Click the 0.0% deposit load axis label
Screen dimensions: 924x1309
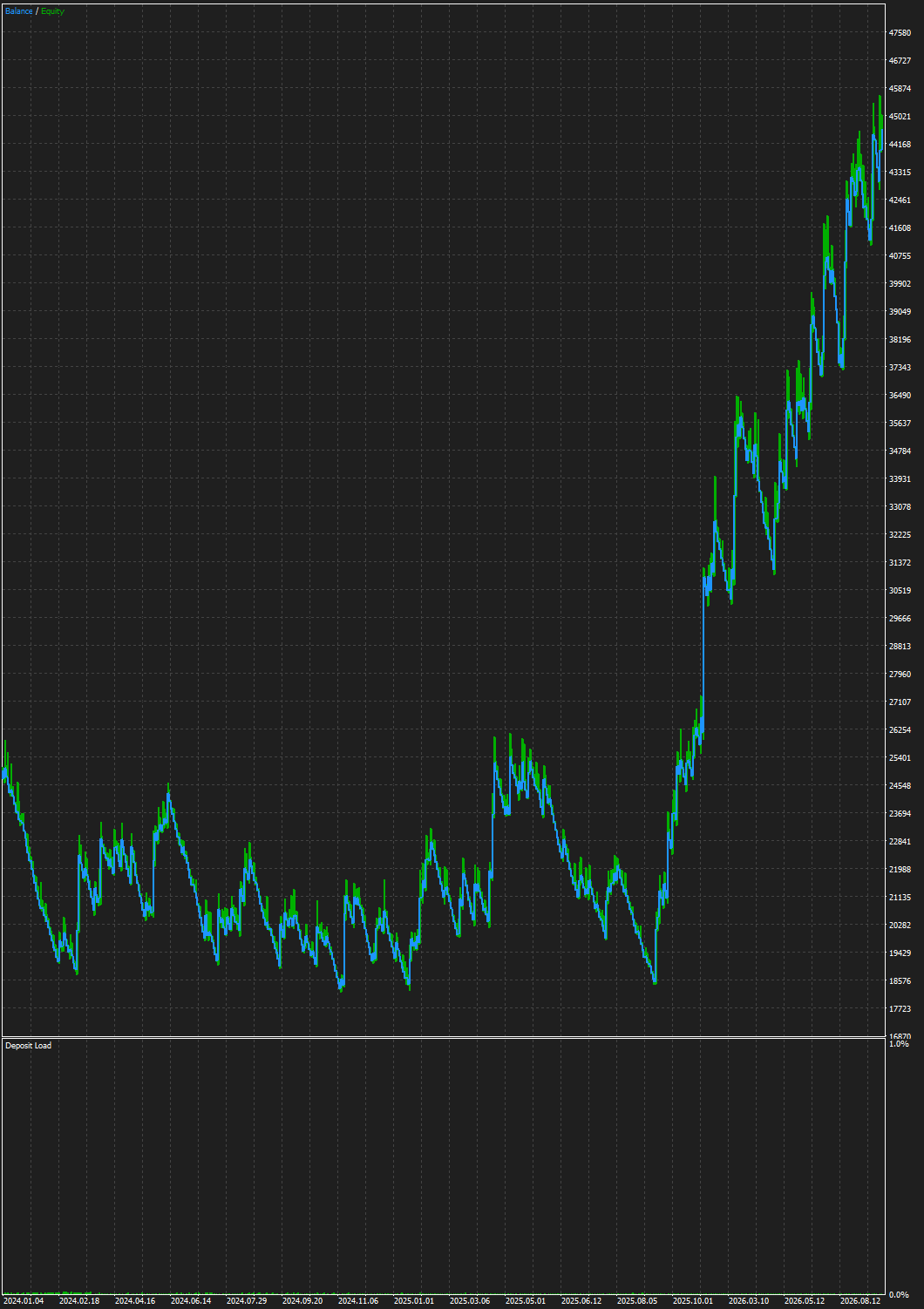coord(899,1295)
